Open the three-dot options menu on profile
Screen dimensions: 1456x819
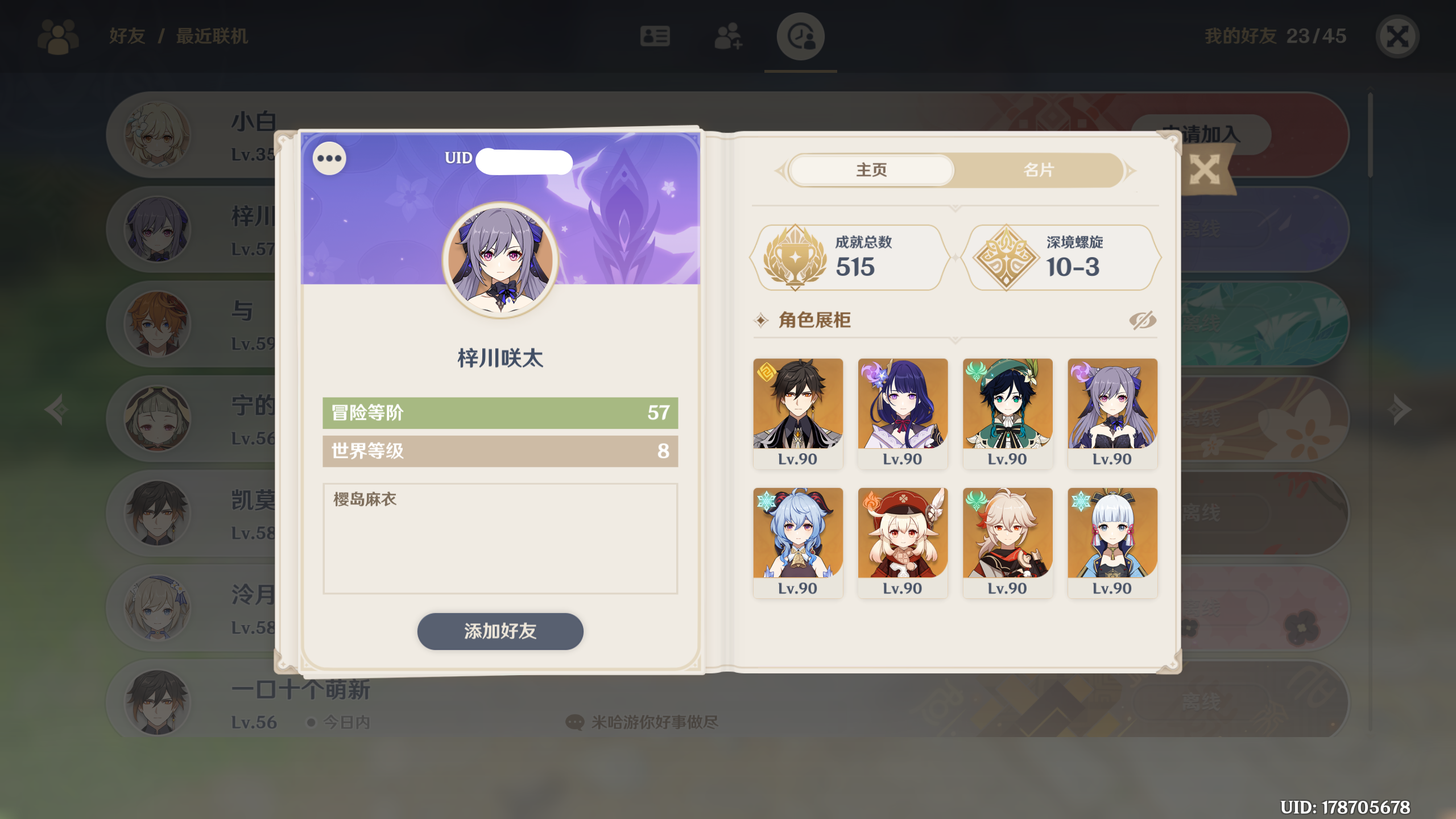[x=329, y=159]
